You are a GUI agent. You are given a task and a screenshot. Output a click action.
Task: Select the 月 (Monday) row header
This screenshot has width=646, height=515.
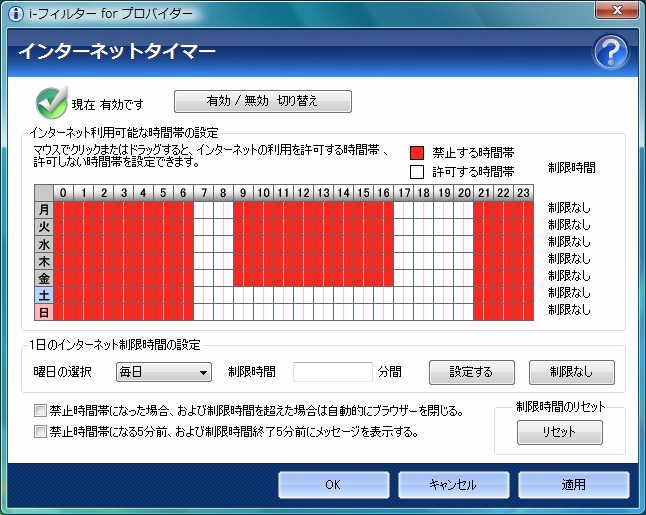point(44,210)
